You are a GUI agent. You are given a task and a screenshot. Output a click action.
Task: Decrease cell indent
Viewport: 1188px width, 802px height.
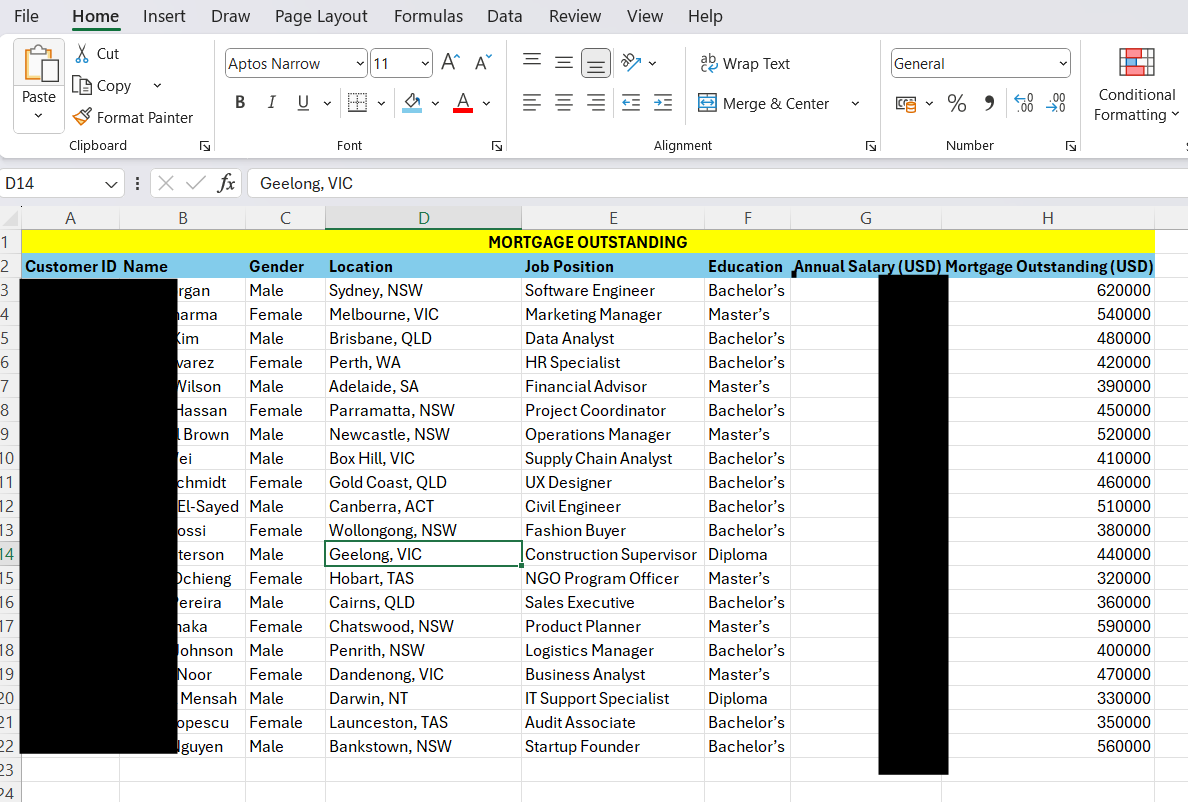[630, 102]
